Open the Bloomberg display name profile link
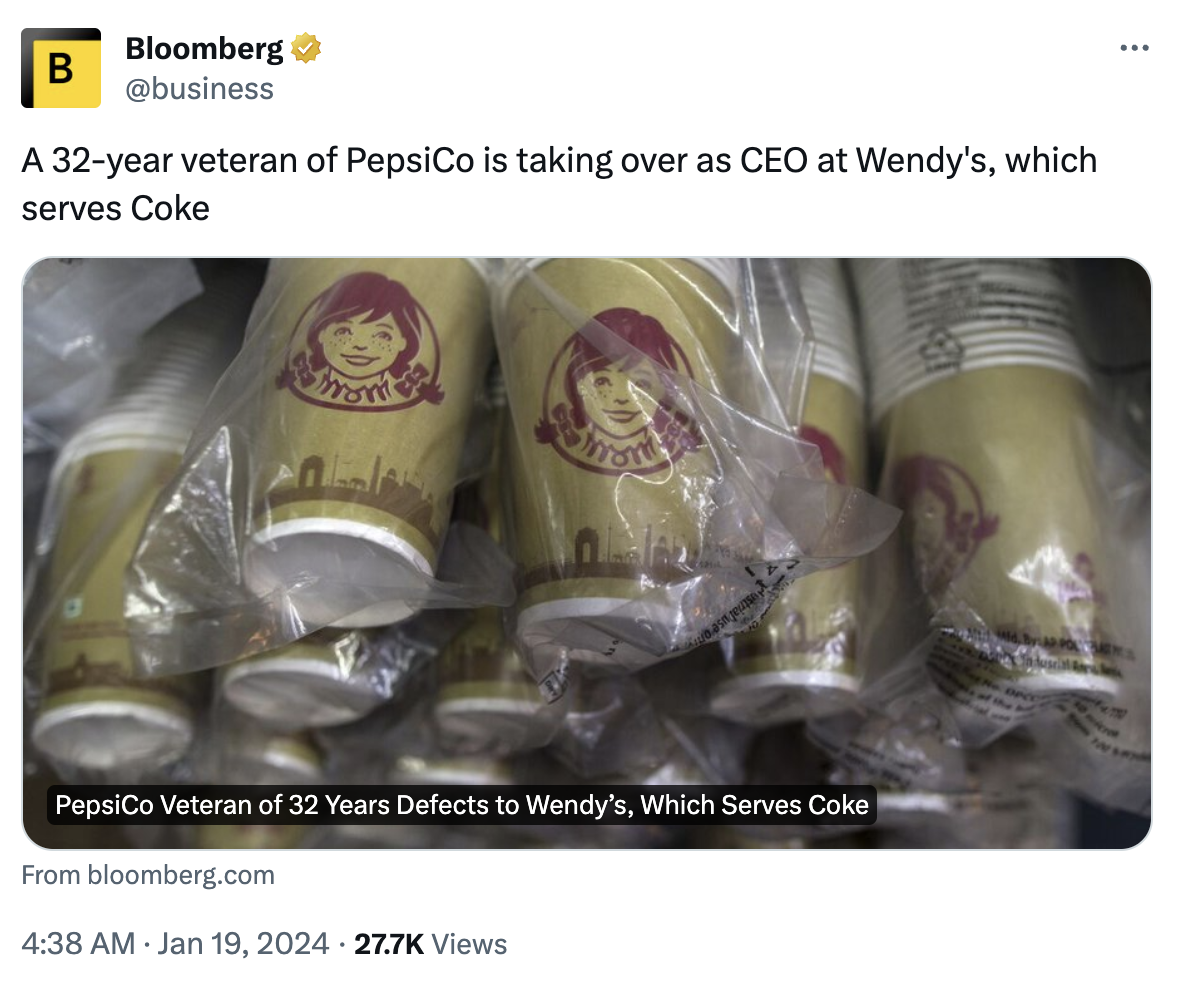The image size is (1178, 992). tap(204, 48)
